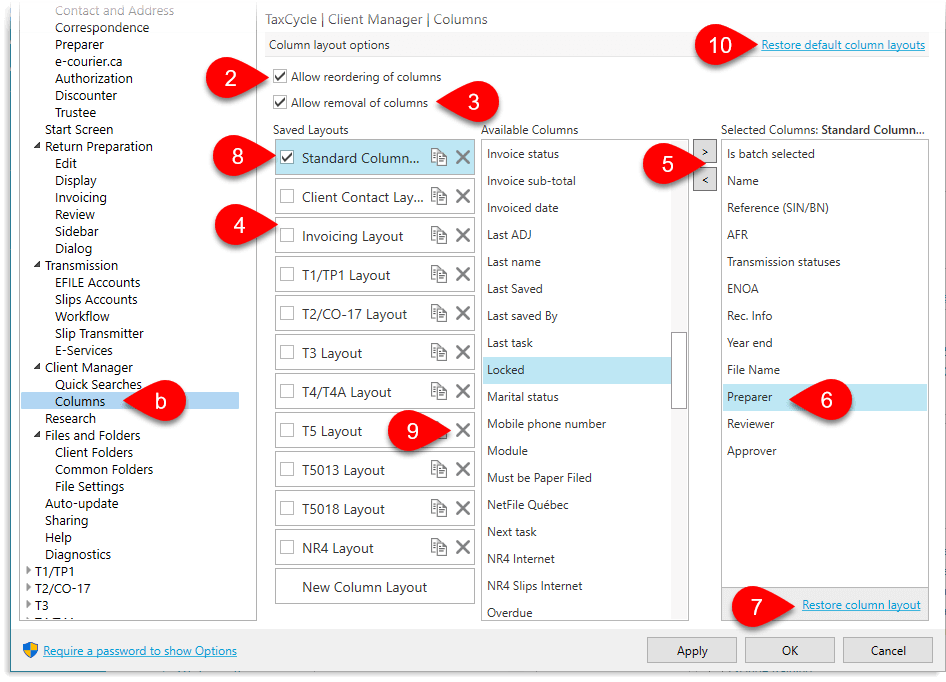
Task: Open EFILE Accounts options page
Action: pos(98,282)
